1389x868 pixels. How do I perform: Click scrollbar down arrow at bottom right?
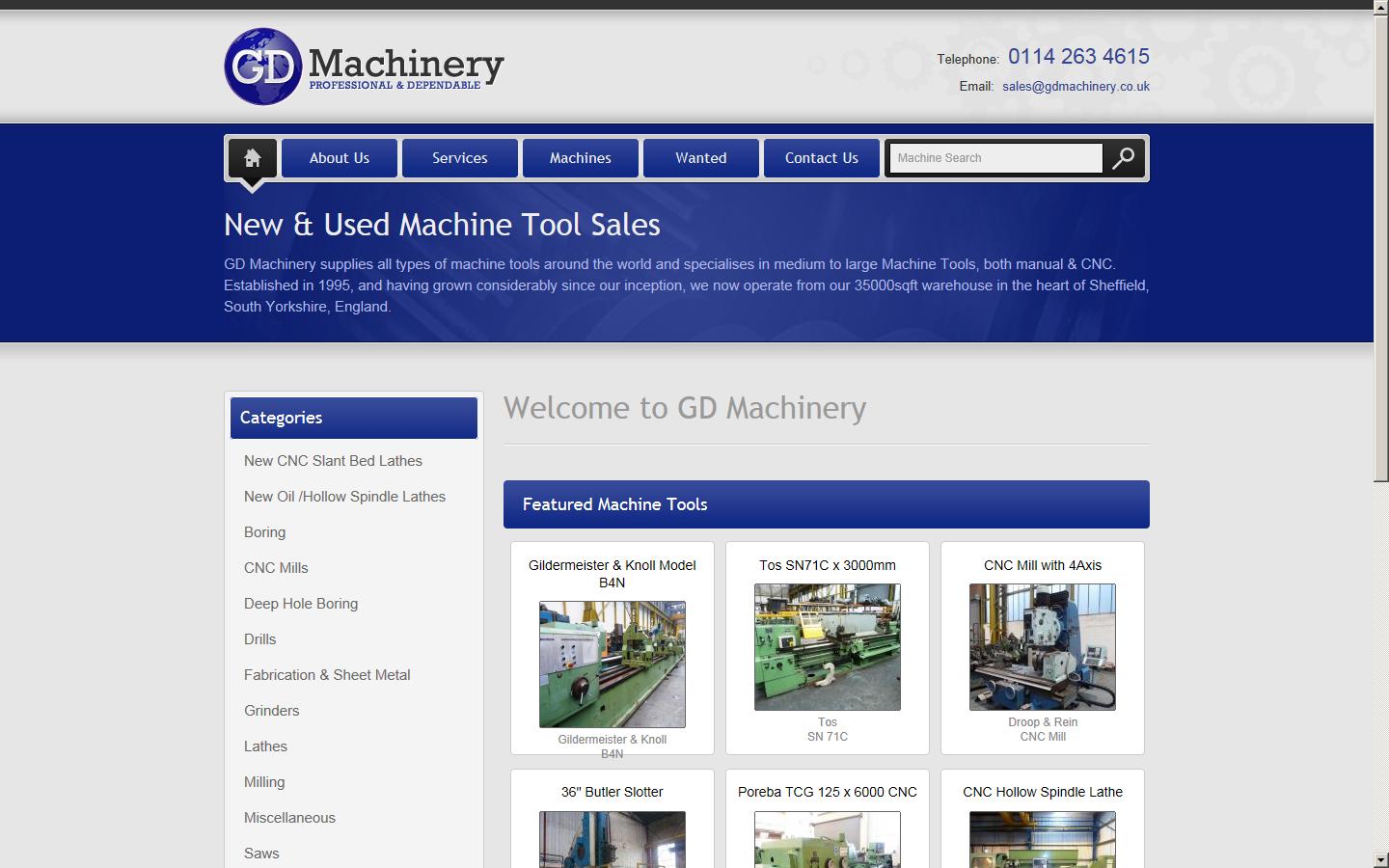[1380, 859]
